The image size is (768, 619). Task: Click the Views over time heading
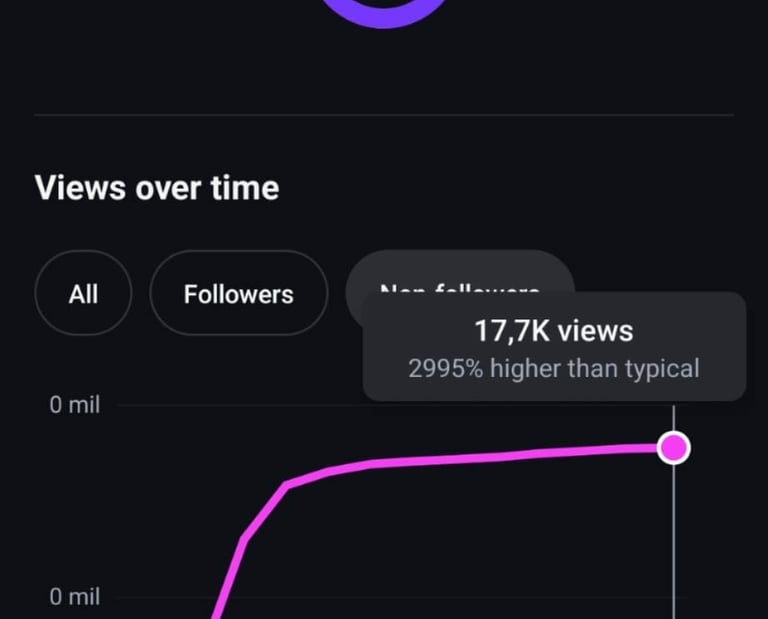coord(156,188)
